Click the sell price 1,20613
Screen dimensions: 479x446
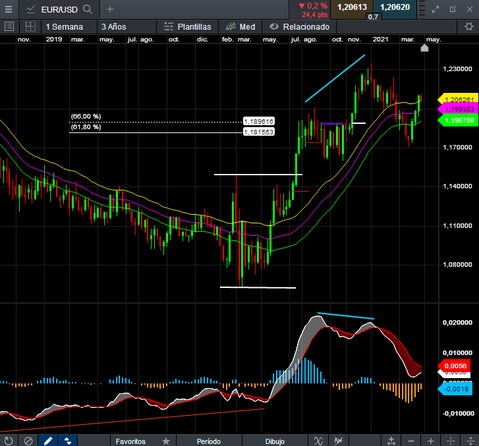point(352,7)
